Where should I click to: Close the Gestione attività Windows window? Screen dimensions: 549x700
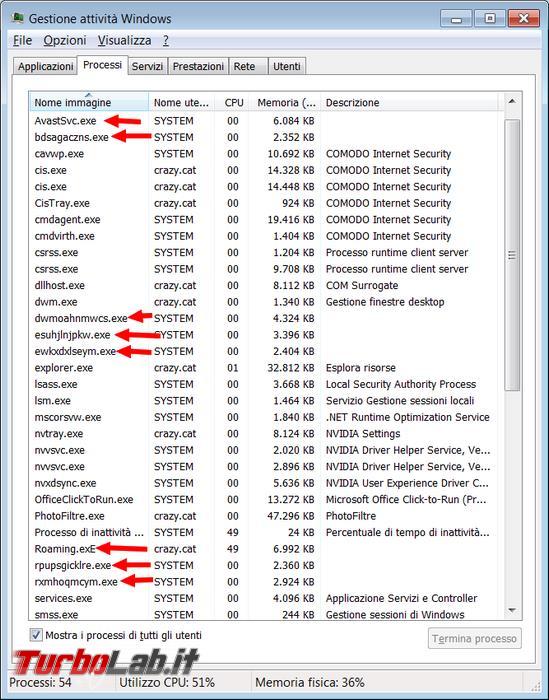click(x=523, y=19)
